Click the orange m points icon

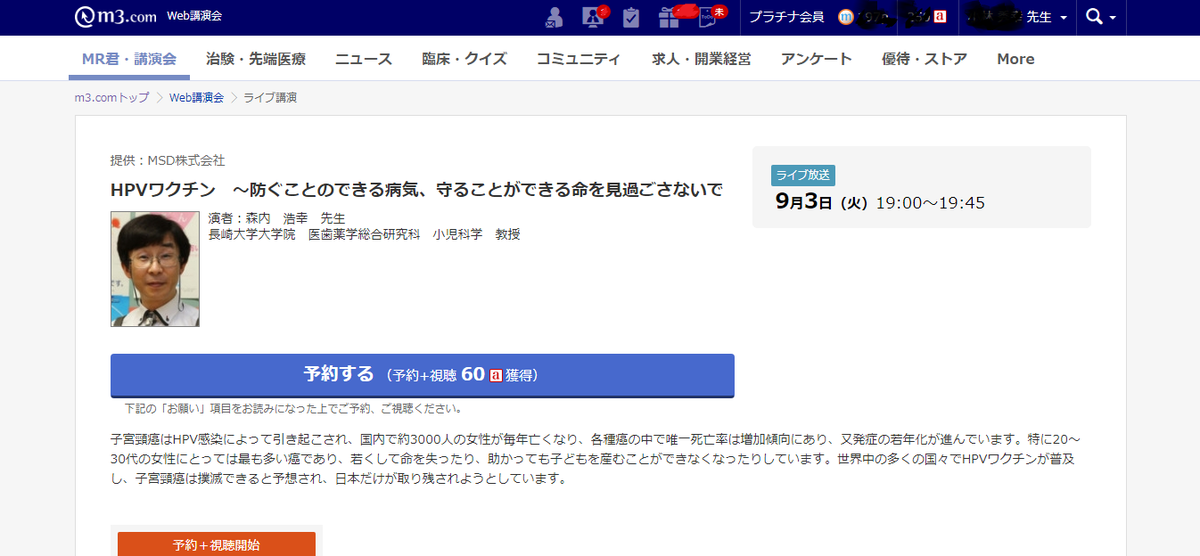pyautogui.click(x=846, y=17)
